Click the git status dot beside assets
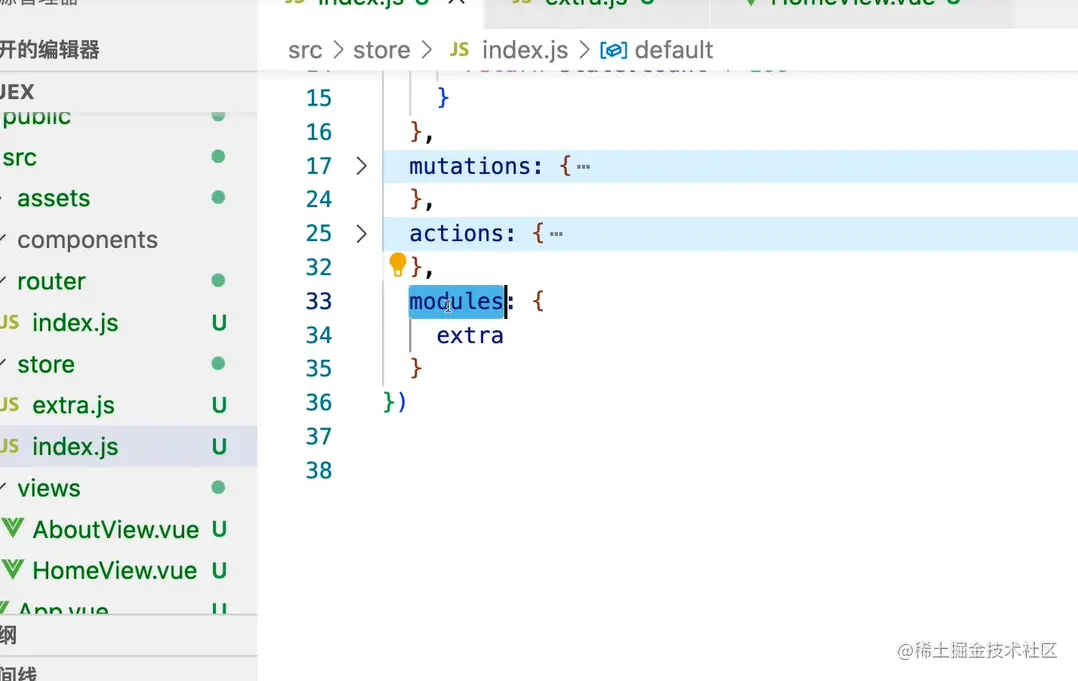The image size is (1078, 681). coord(219,198)
